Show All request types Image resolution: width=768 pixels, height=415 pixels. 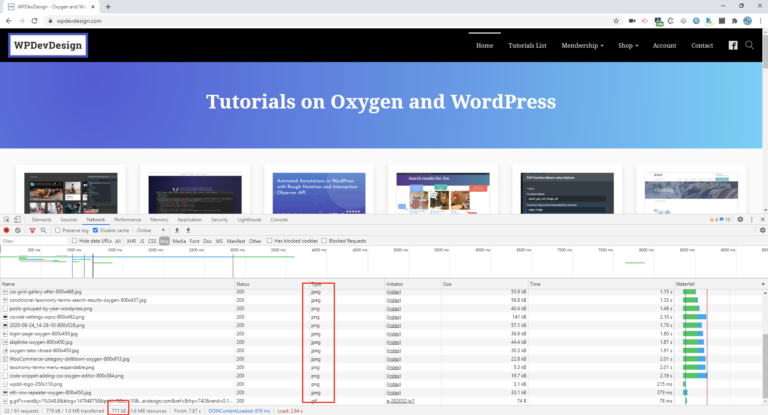coord(118,241)
